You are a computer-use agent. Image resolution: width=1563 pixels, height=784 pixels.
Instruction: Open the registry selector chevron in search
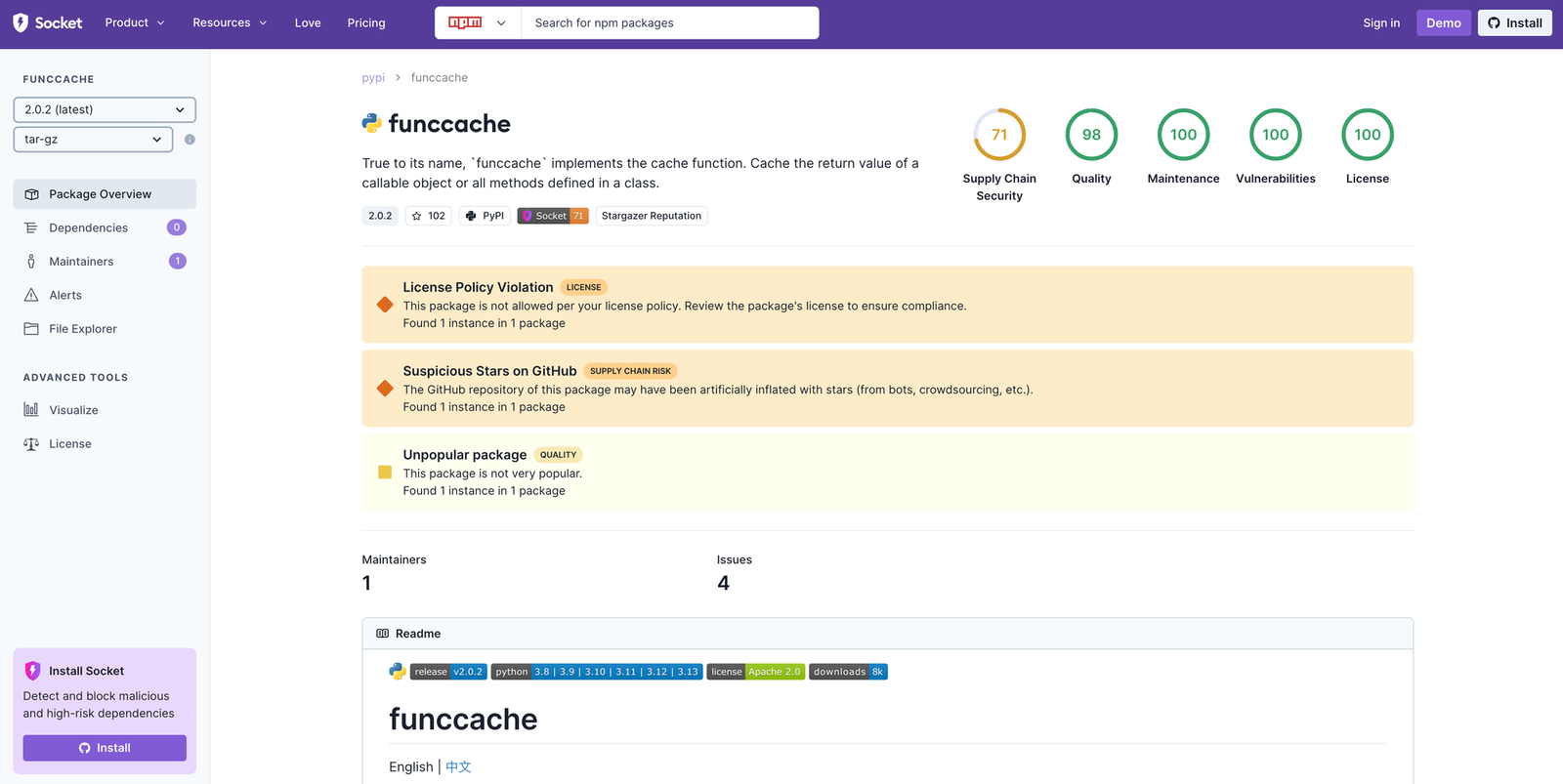pyautogui.click(x=501, y=23)
